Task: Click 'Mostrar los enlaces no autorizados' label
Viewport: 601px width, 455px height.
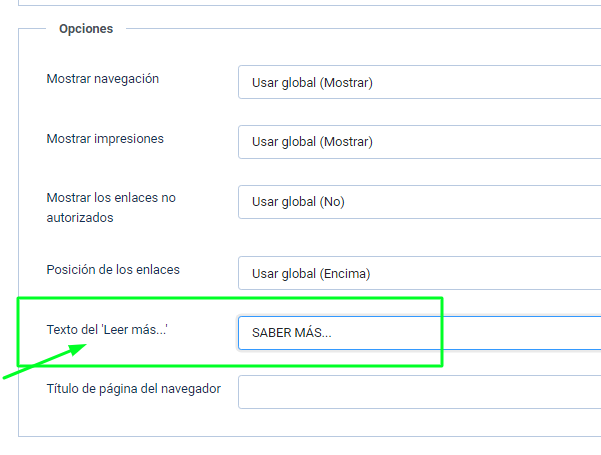Action: pyautogui.click(x=111, y=198)
